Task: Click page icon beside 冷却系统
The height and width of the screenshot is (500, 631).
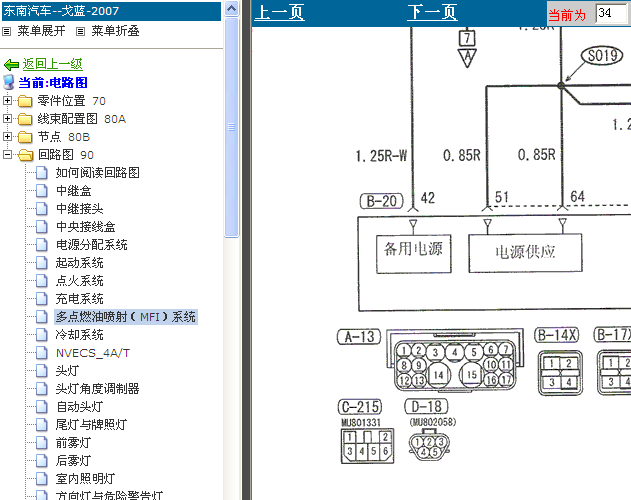Action: pyautogui.click(x=42, y=335)
